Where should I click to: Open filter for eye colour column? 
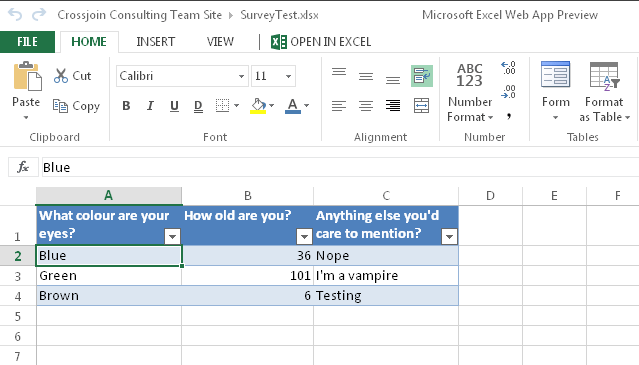[172, 236]
